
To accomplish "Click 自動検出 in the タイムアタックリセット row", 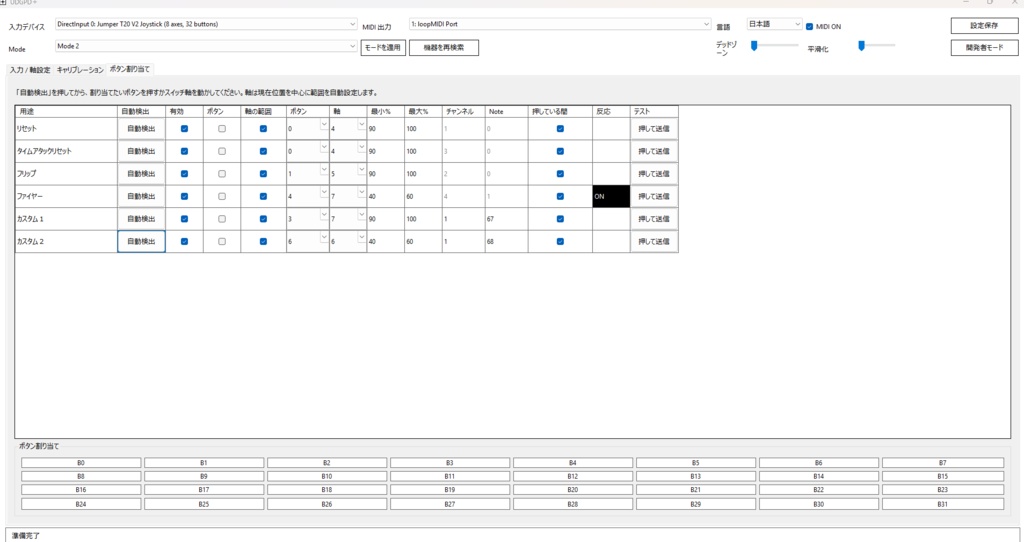I will tap(141, 151).
